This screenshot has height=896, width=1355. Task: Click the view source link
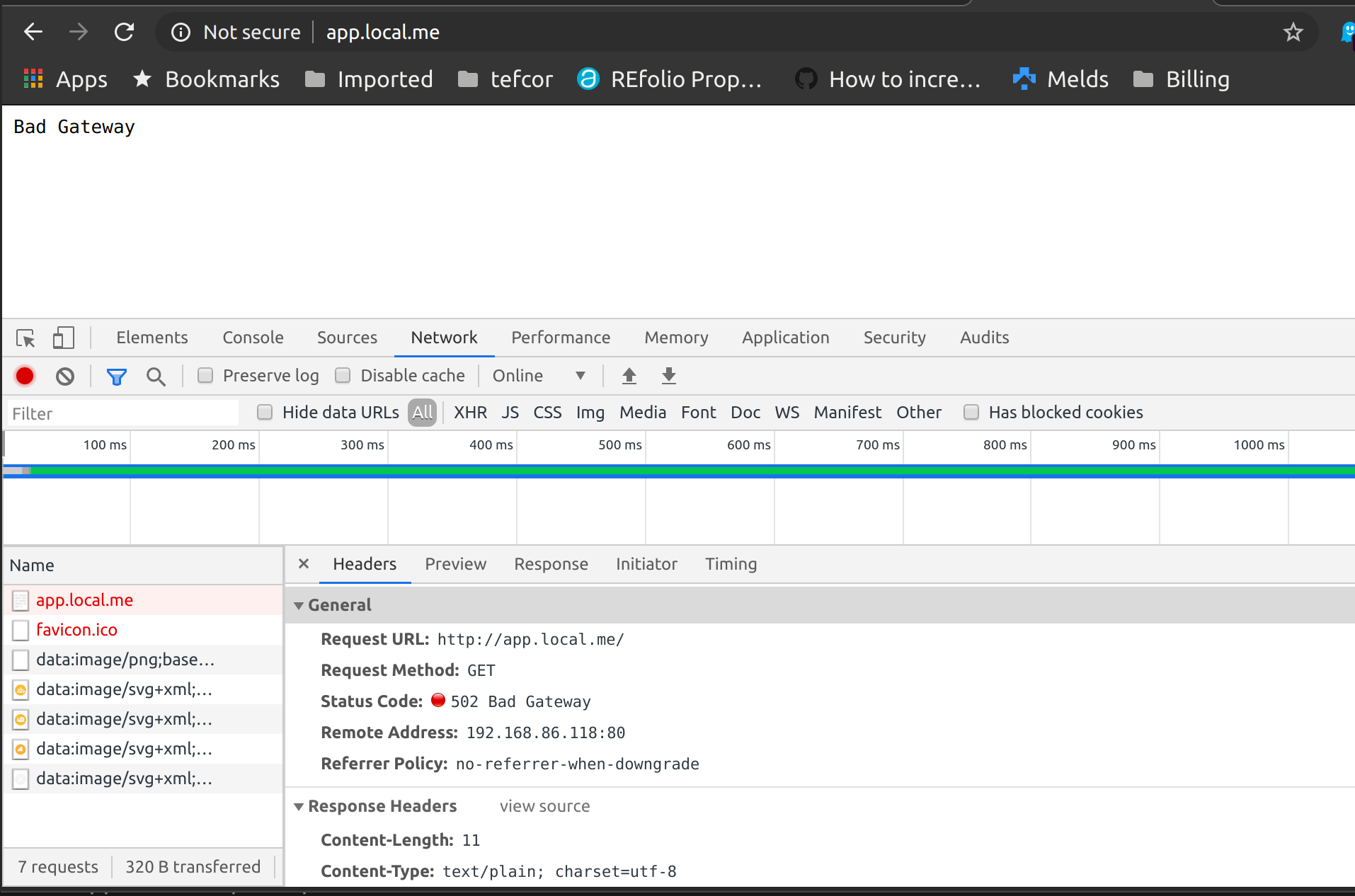[x=544, y=806]
